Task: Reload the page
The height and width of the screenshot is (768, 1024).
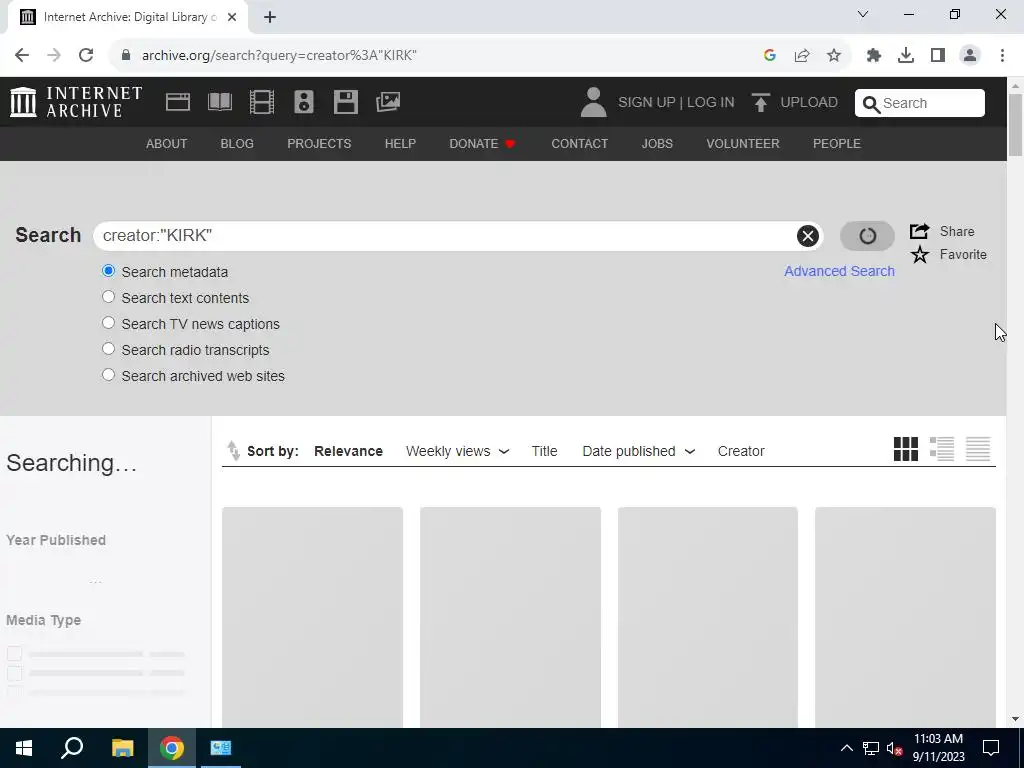Action: click(x=86, y=56)
